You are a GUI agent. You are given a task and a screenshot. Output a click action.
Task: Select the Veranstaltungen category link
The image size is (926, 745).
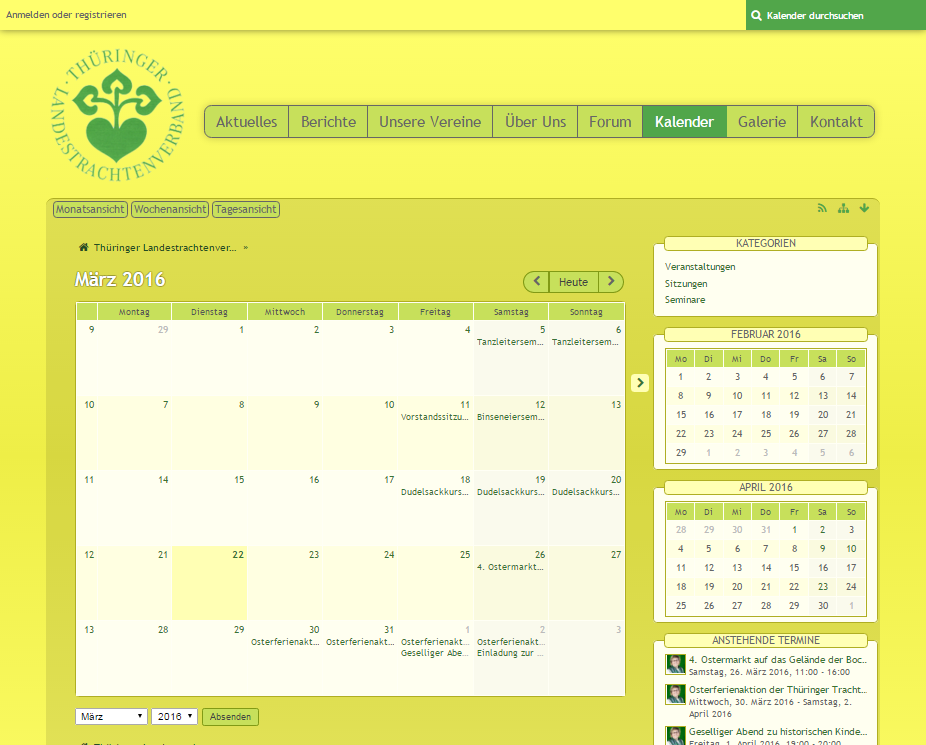tap(700, 267)
